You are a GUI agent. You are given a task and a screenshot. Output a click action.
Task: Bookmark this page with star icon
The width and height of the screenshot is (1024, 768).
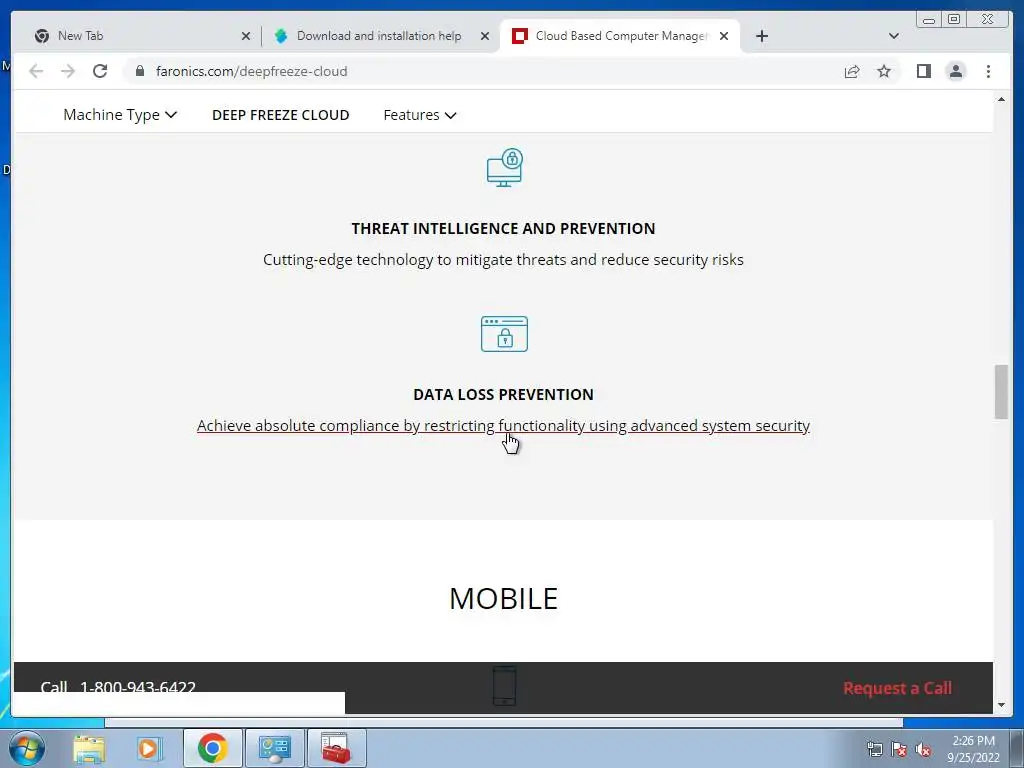pos(884,71)
